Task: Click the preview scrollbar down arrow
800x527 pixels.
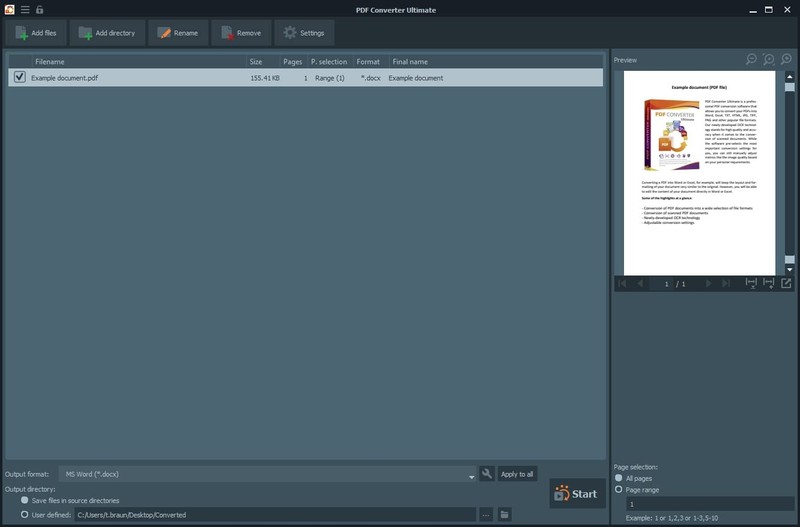Action: 790,269
